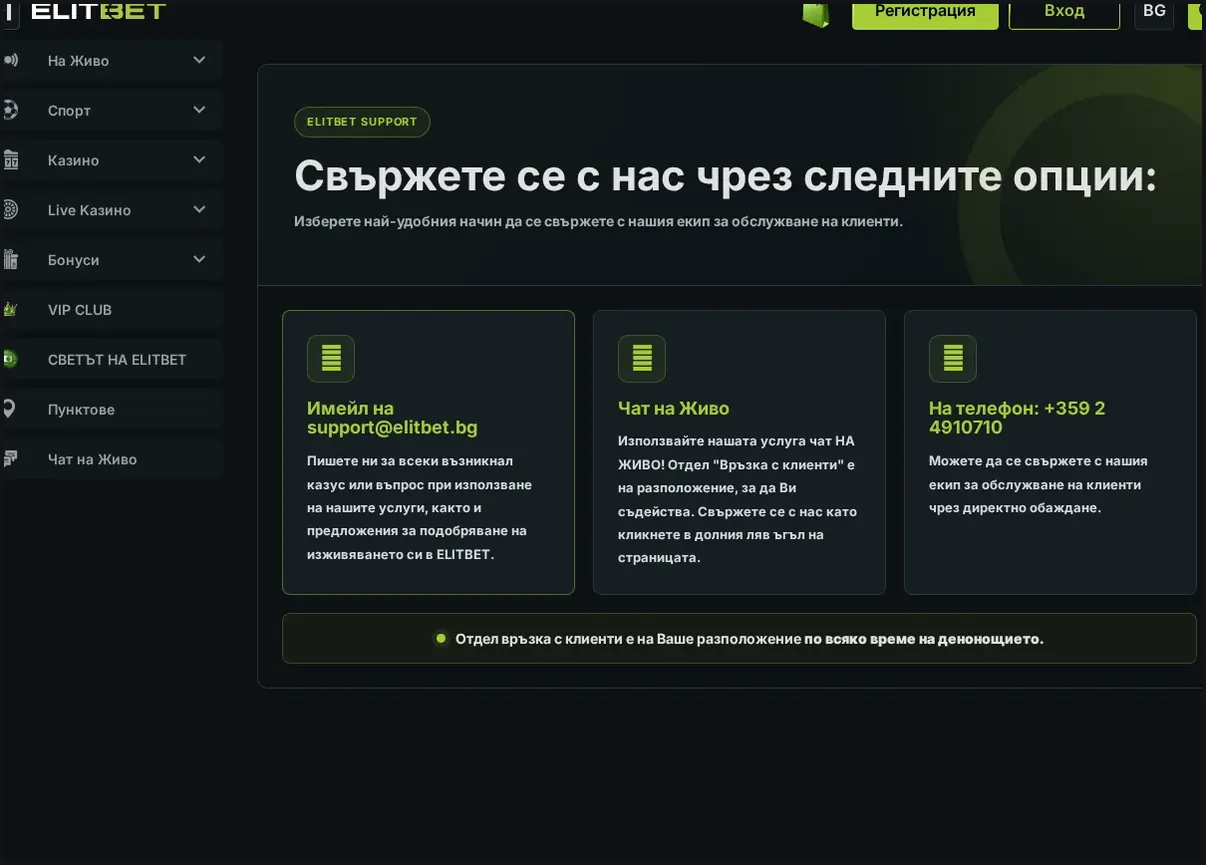Open the Спорт menu item

coord(111,110)
